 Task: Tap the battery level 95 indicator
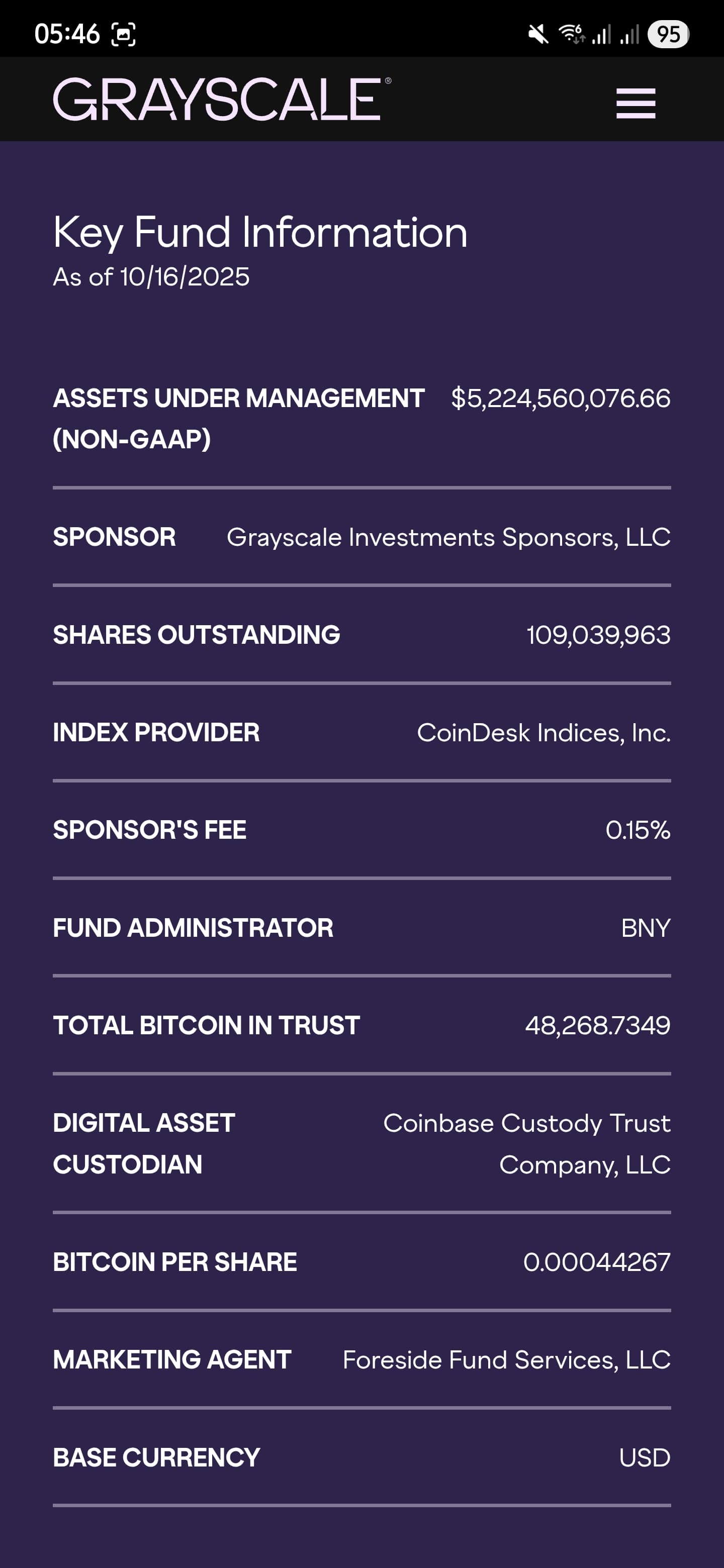668,34
